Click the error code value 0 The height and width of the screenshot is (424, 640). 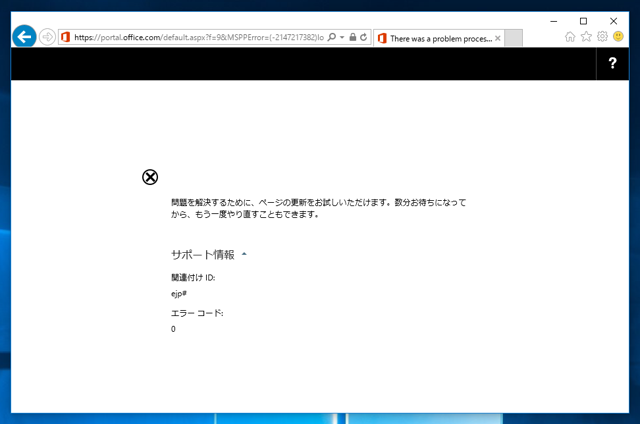pos(173,329)
